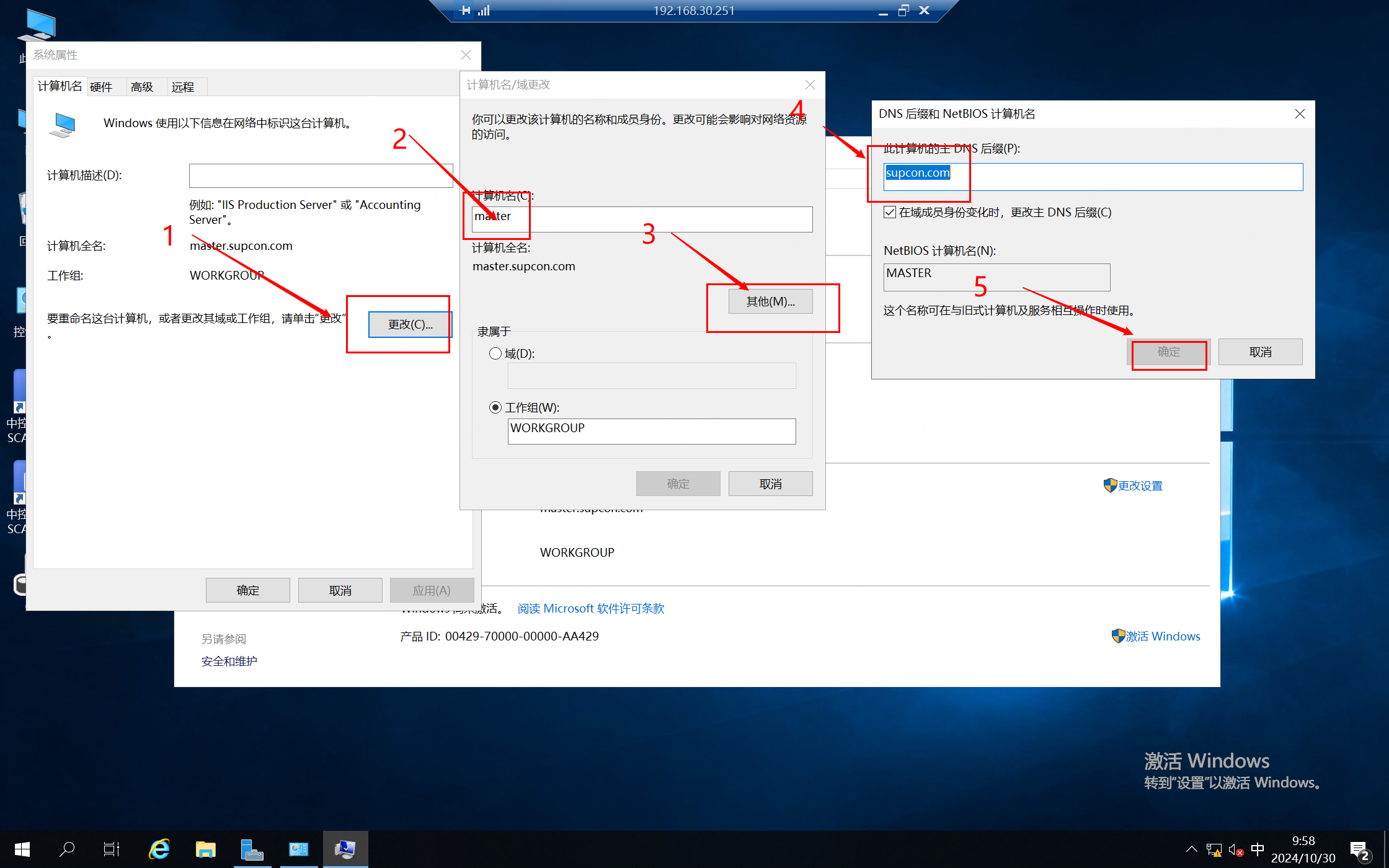Viewport: 1389px width, 868px height.
Task: Open the Microsoft software license terms link
Action: pos(590,608)
